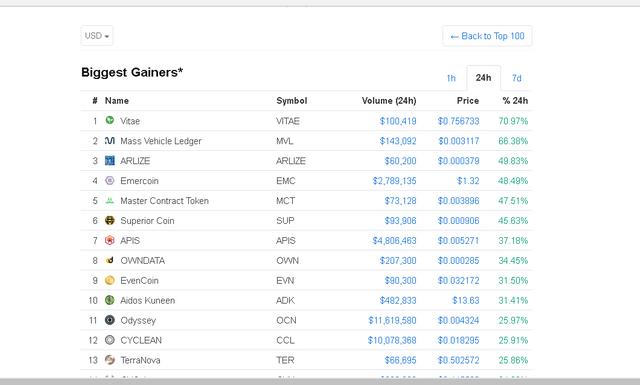Click Odyssey price $0.004324
The image size is (640, 385).
(458, 321)
